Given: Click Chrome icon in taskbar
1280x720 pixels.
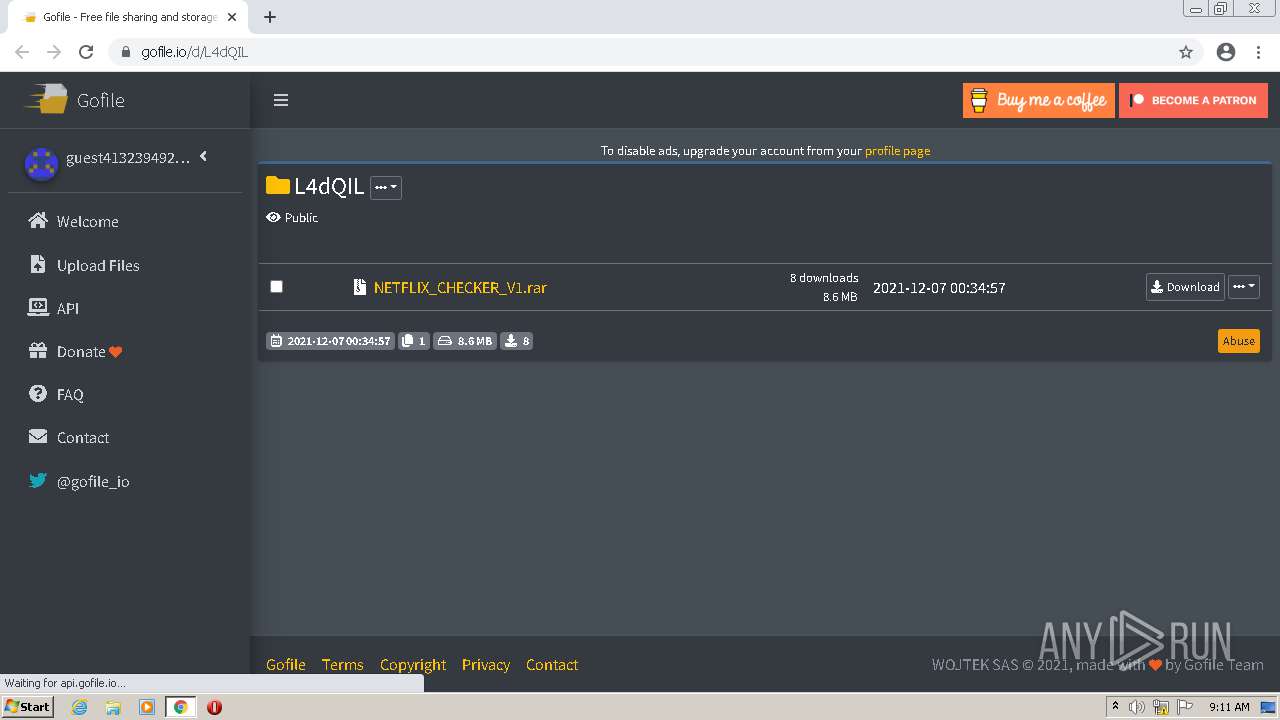Looking at the screenshot, I should [x=180, y=707].
